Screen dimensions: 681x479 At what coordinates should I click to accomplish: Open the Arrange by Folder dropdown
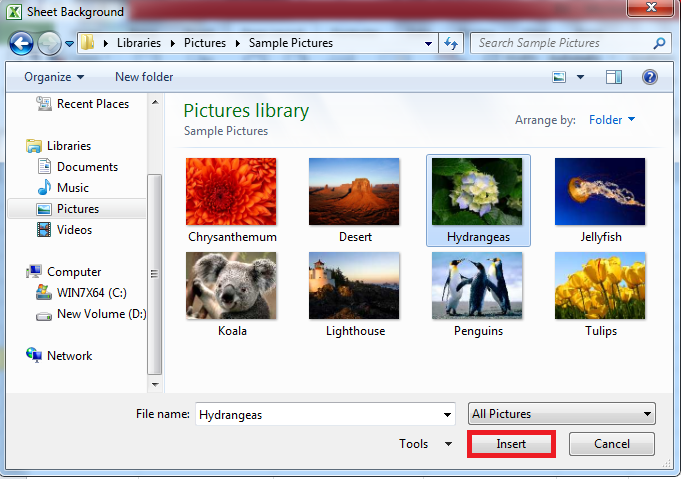612,119
